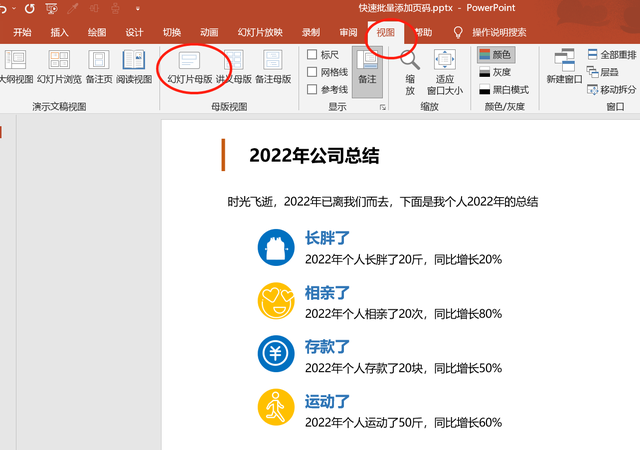Select the running person icon
640x450 pixels.
pyautogui.click(x=276, y=407)
